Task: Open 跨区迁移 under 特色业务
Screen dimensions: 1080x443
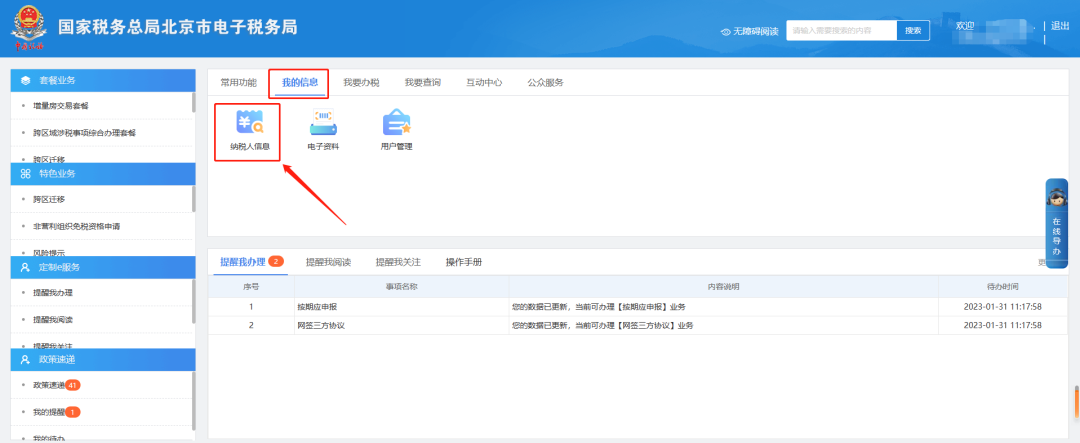Action: pyautogui.click(x=49, y=200)
